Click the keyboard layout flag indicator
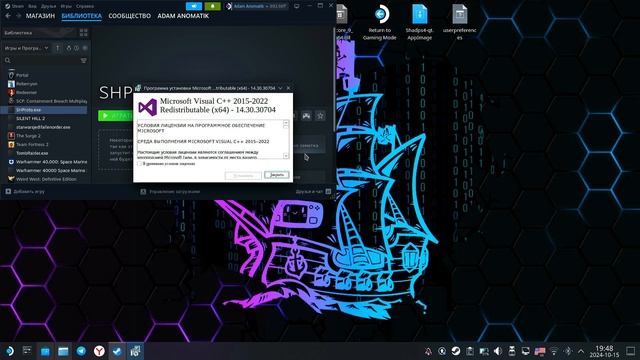This screenshot has width=640, height=360. coord(540,351)
